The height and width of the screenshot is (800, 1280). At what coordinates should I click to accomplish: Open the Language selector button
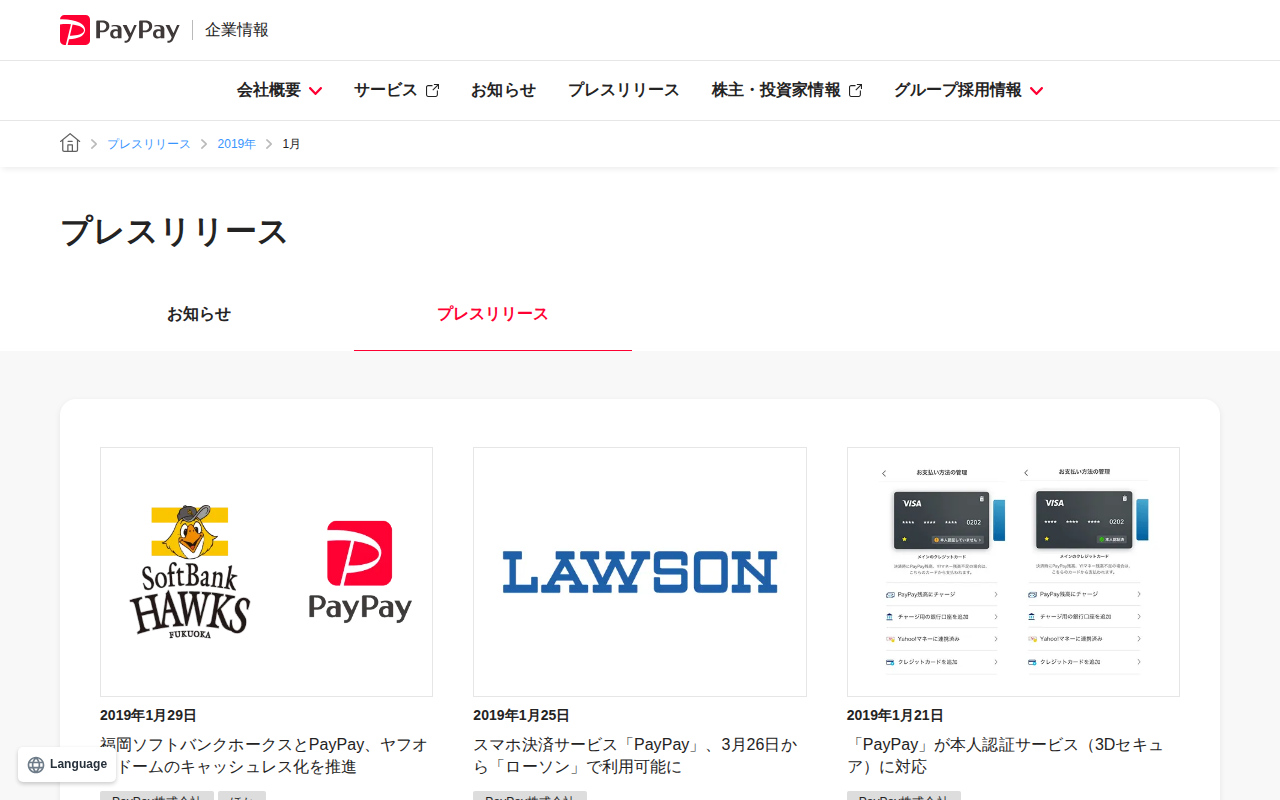coord(67,764)
